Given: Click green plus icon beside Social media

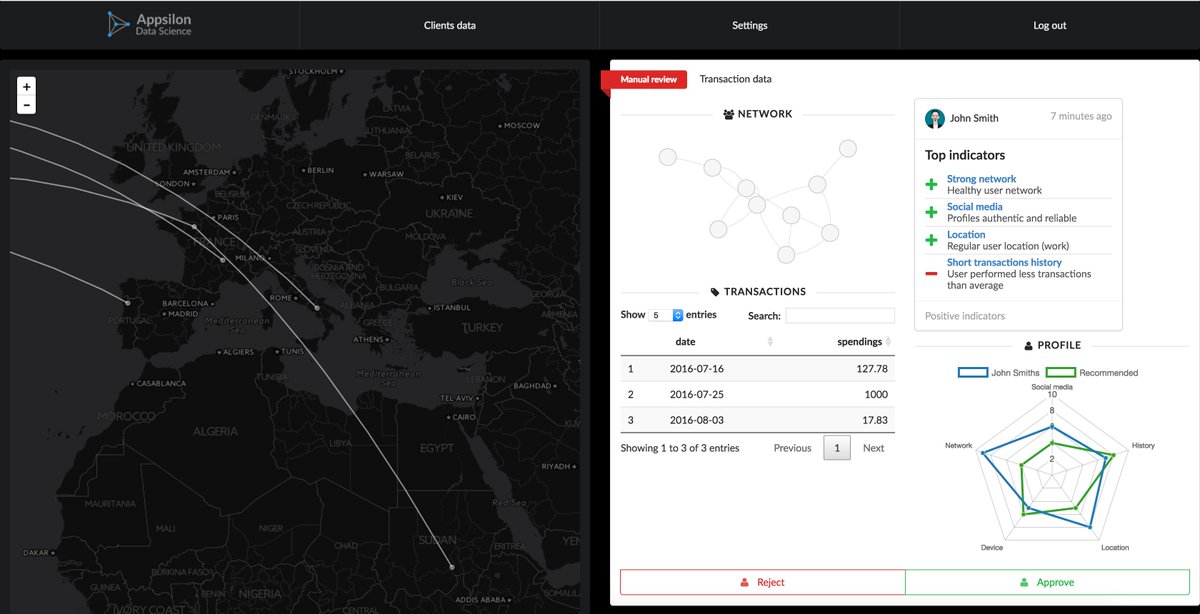Looking at the screenshot, I should 931,213.
